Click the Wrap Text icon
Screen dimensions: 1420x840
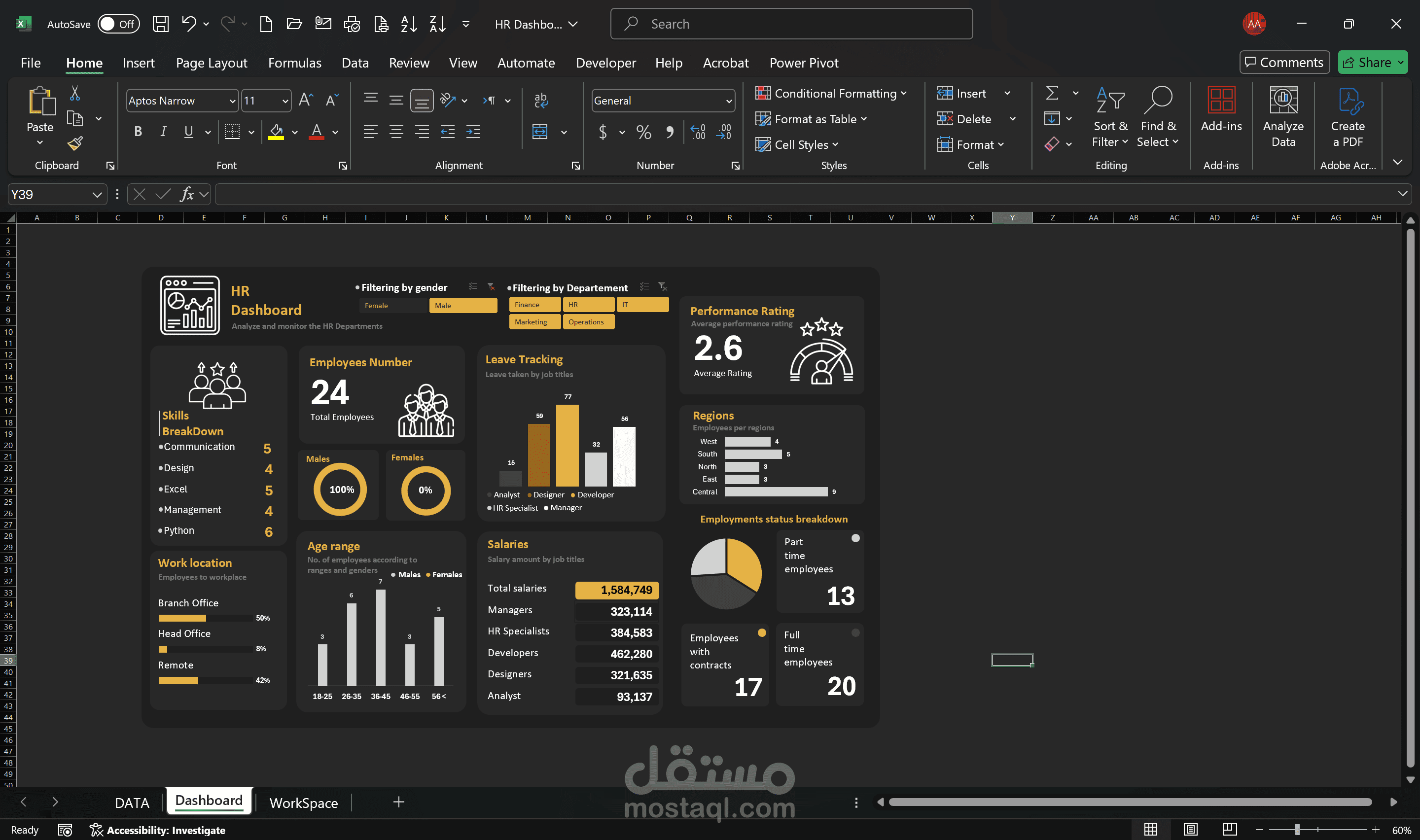pyautogui.click(x=540, y=100)
